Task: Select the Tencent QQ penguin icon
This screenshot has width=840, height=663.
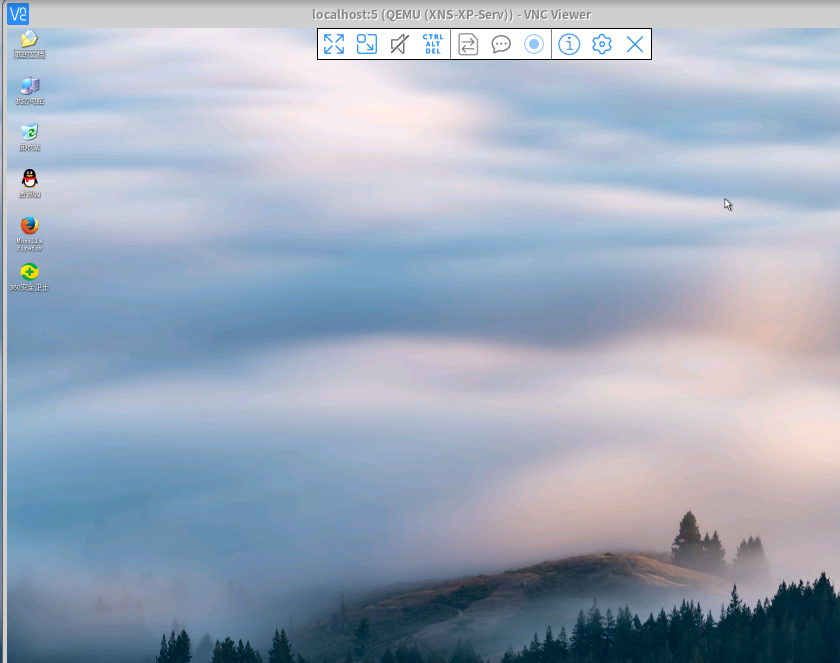Action: pyautogui.click(x=29, y=179)
